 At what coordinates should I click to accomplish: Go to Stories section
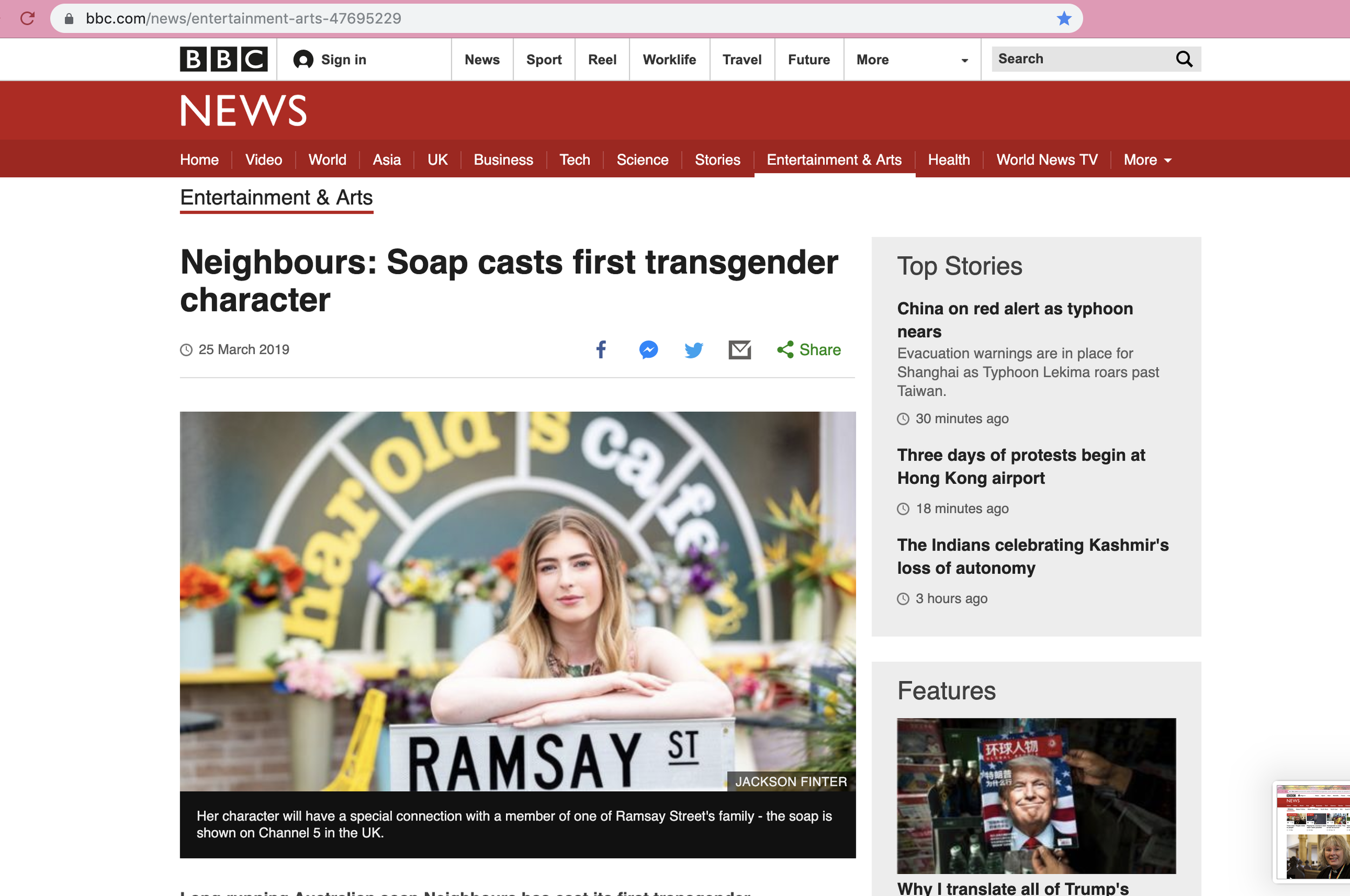[x=717, y=160]
